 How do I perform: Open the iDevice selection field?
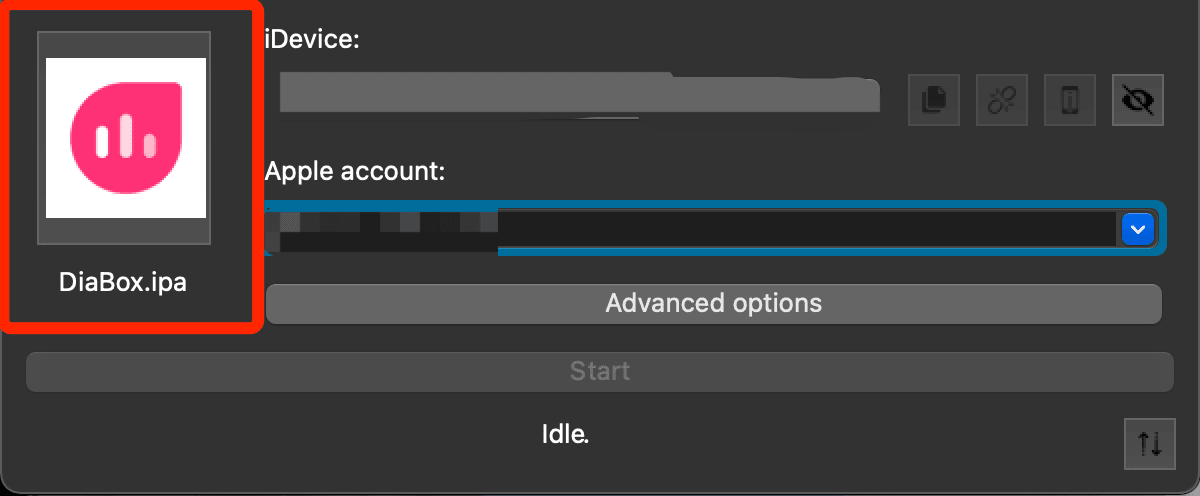click(x=580, y=93)
